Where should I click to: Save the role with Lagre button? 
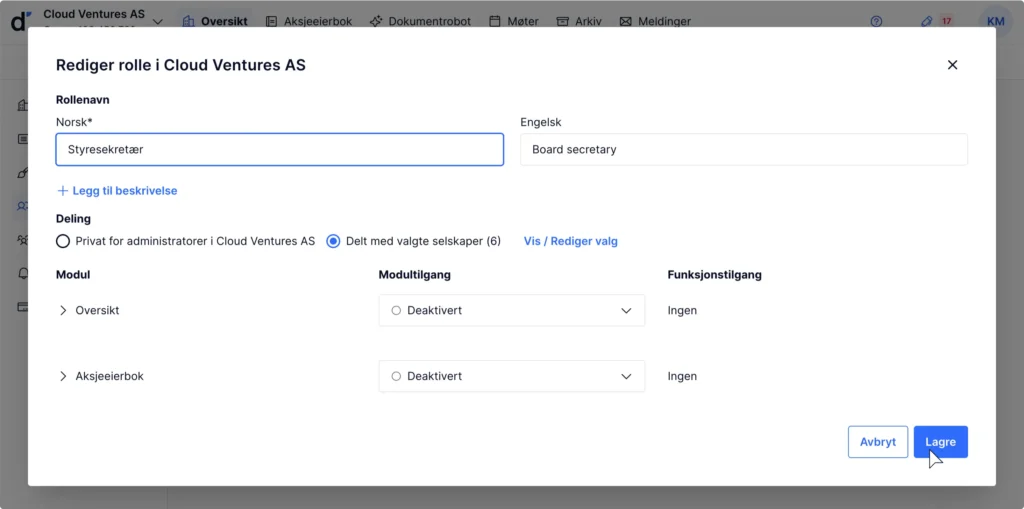[x=940, y=442]
